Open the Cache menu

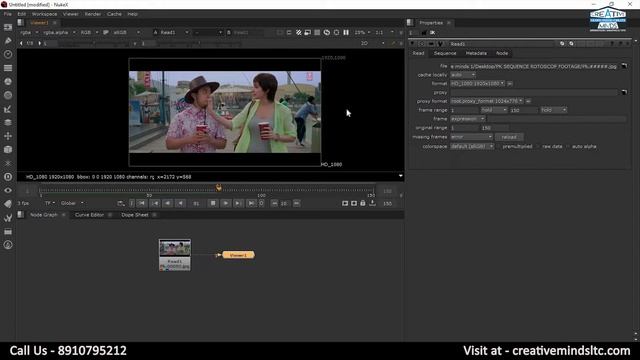[x=114, y=14]
